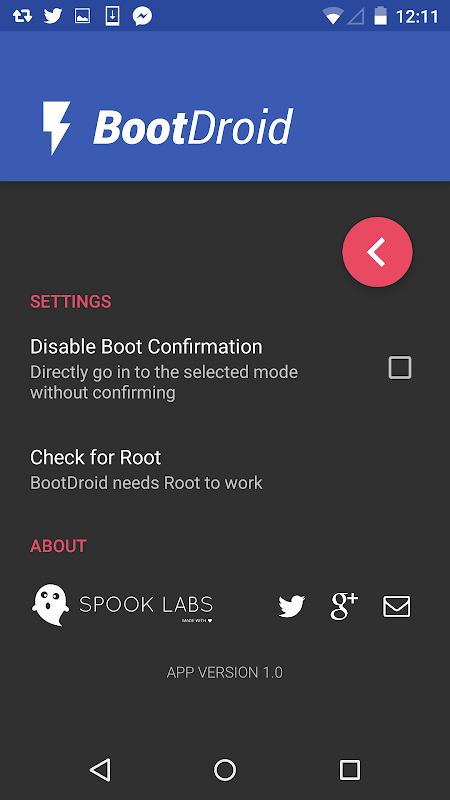Screen dimensions: 450x800
Task: Tap the Android back navigation button
Action: coord(100,769)
